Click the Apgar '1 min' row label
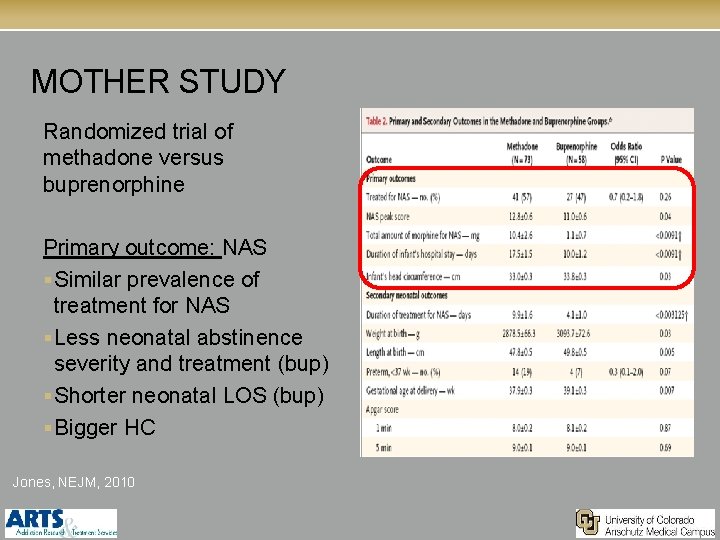Viewport: 720px width, 540px height. [x=383, y=428]
